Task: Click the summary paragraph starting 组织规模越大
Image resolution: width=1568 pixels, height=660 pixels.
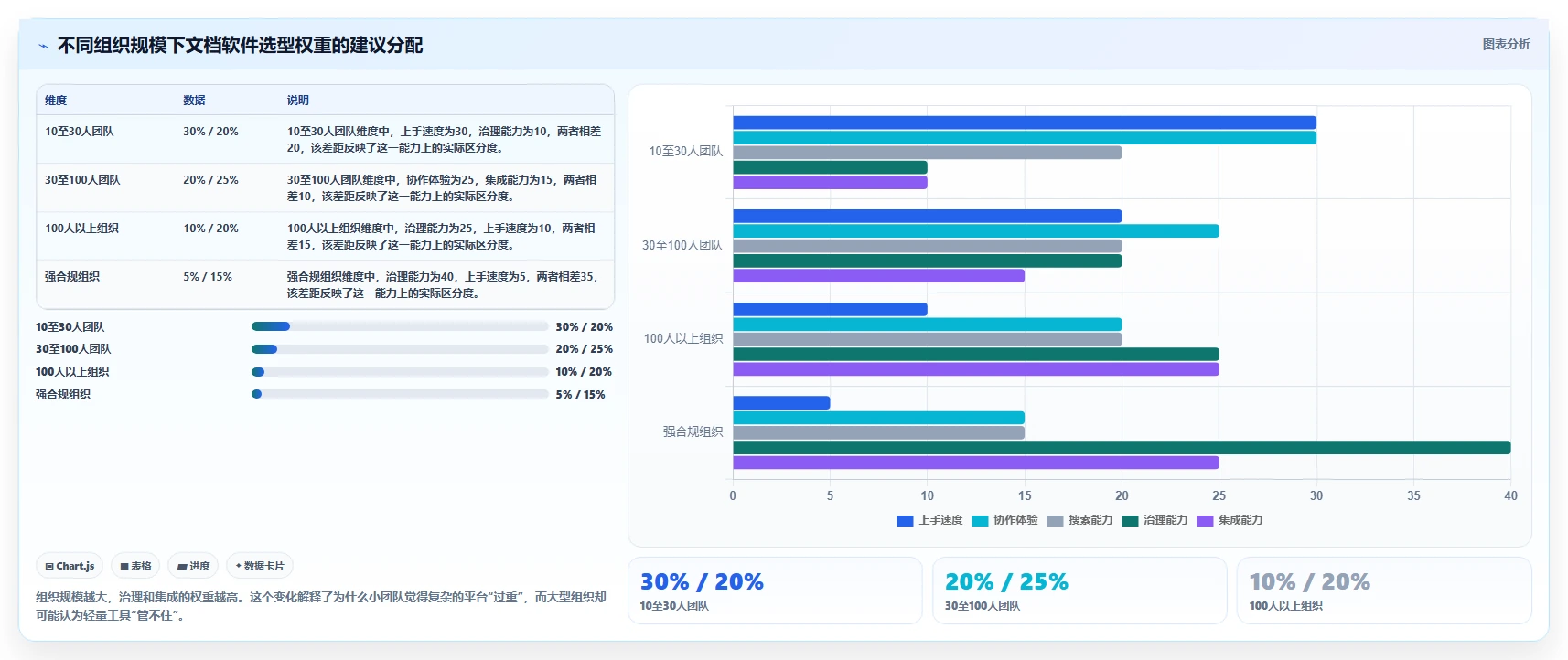Action: (x=321, y=606)
